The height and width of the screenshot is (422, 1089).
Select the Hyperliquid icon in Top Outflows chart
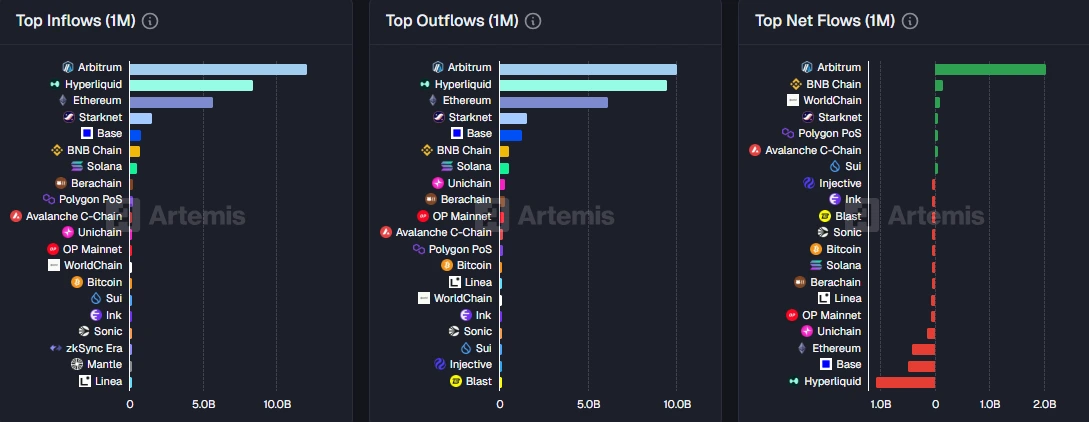tap(425, 84)
